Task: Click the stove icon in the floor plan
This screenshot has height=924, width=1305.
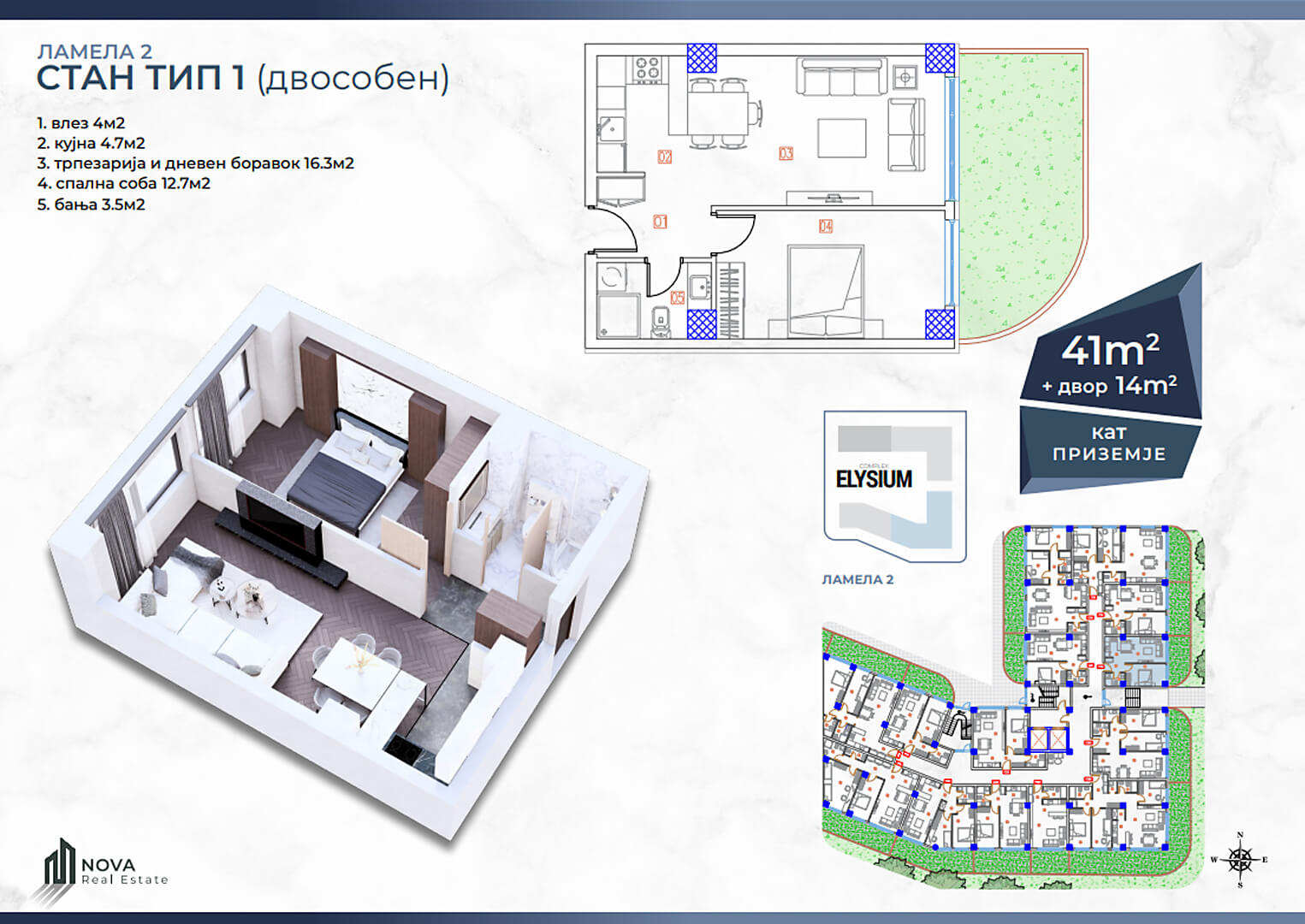Action: [x=647, y=68]
